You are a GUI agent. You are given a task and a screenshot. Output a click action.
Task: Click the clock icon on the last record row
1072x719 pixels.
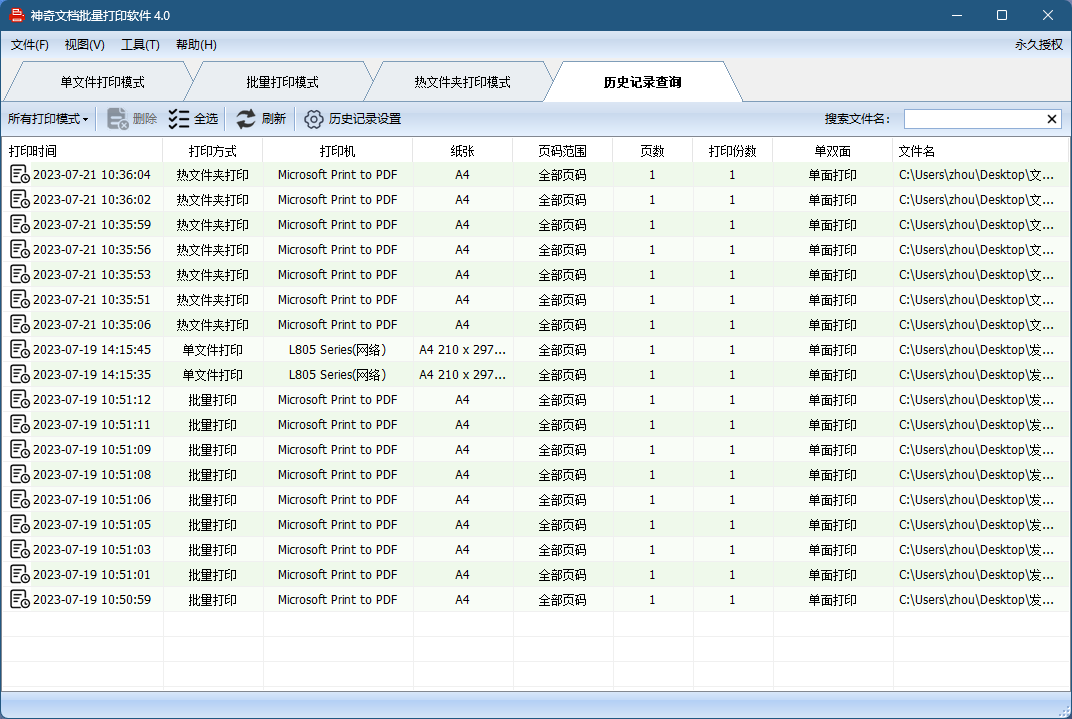click(20, 599)
